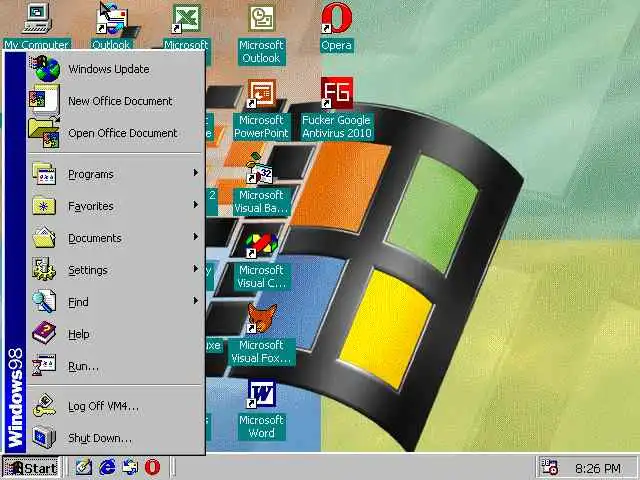Click the Log Off key icon

click(x=44, y=405)
